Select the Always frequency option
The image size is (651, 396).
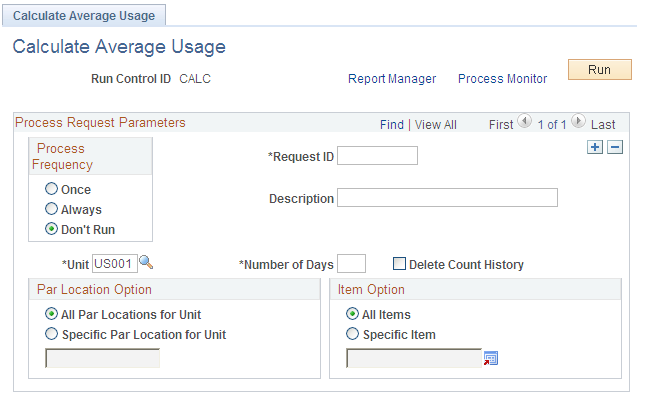pos(51,209)
